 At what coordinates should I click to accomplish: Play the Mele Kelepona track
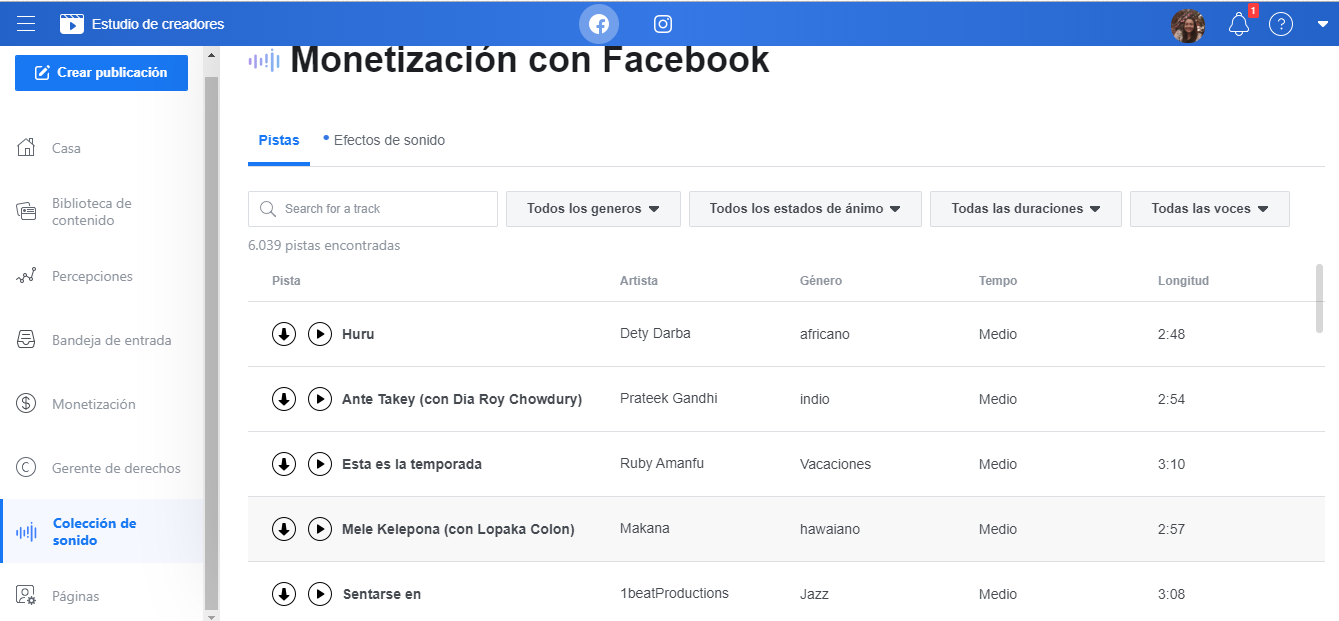320,529
